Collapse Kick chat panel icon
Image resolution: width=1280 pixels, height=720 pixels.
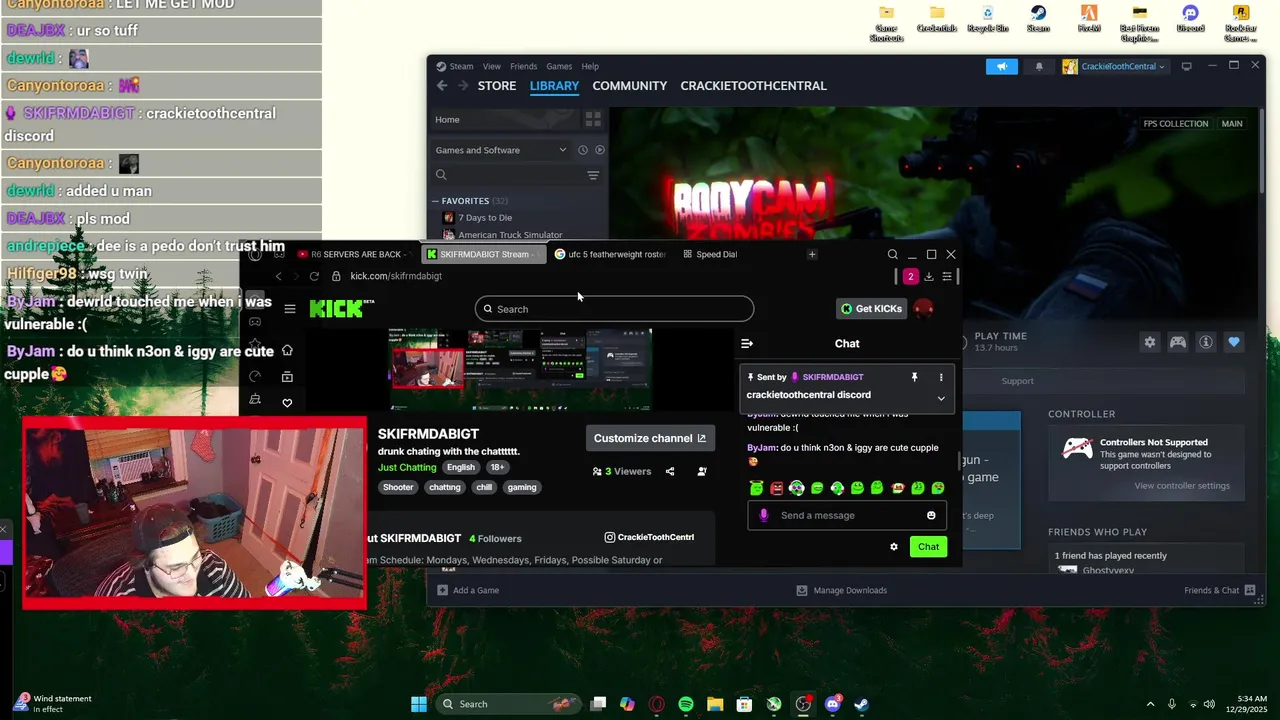[746, 344]
